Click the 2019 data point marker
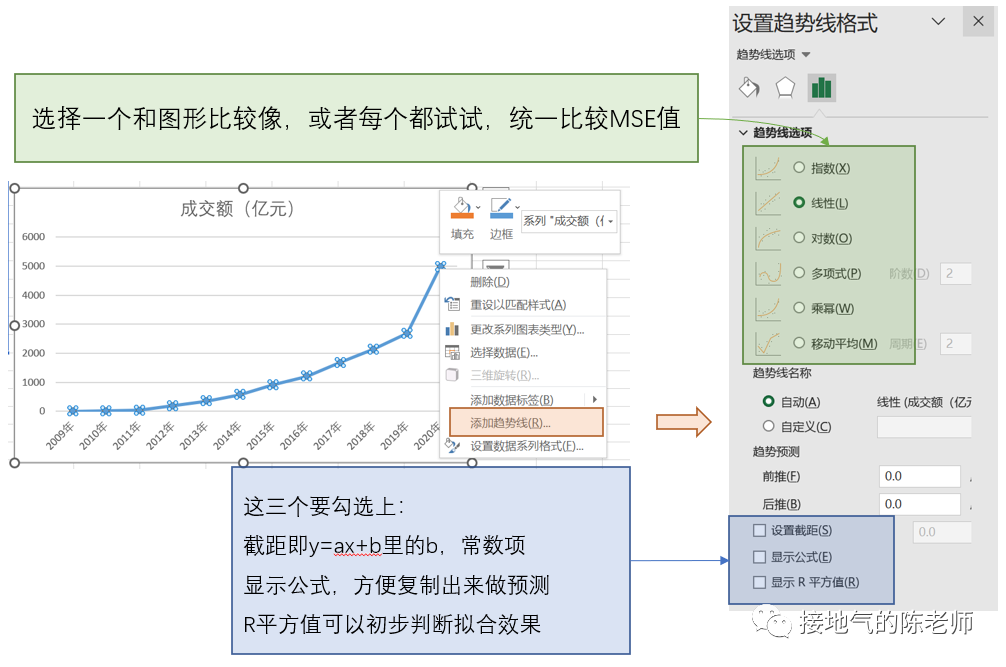The height and width of the screenshot is (667, 1006). pyautogui.click(x=407, y=334)
